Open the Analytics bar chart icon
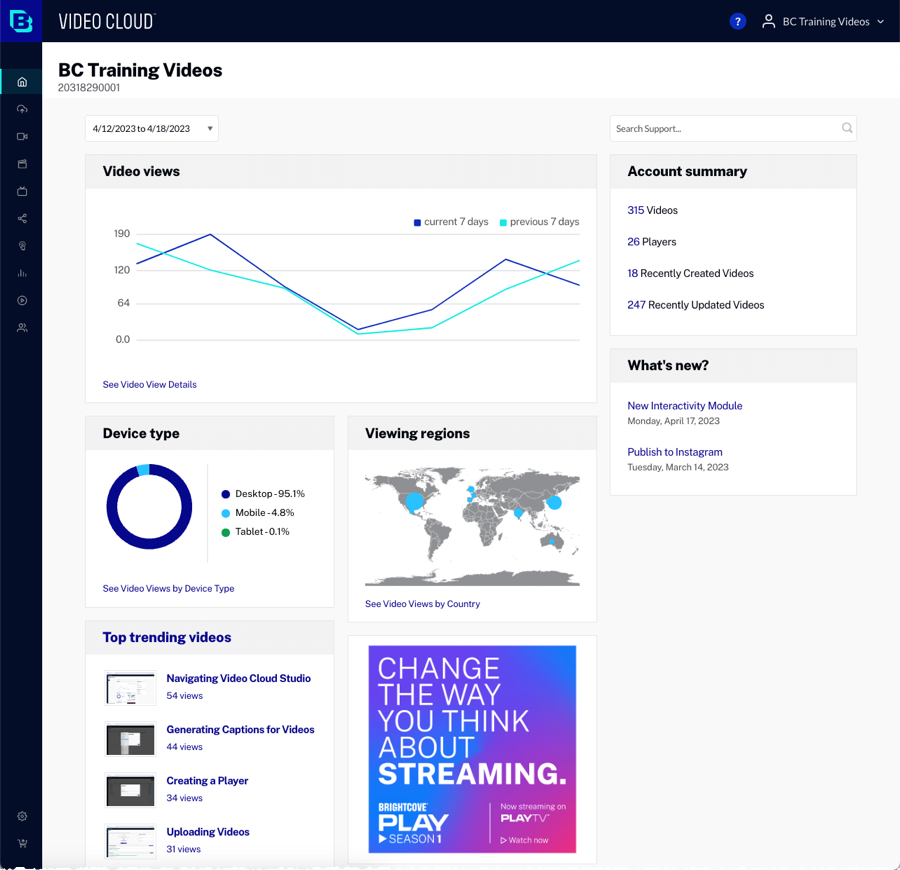The image size is (900, 870). 22,273
